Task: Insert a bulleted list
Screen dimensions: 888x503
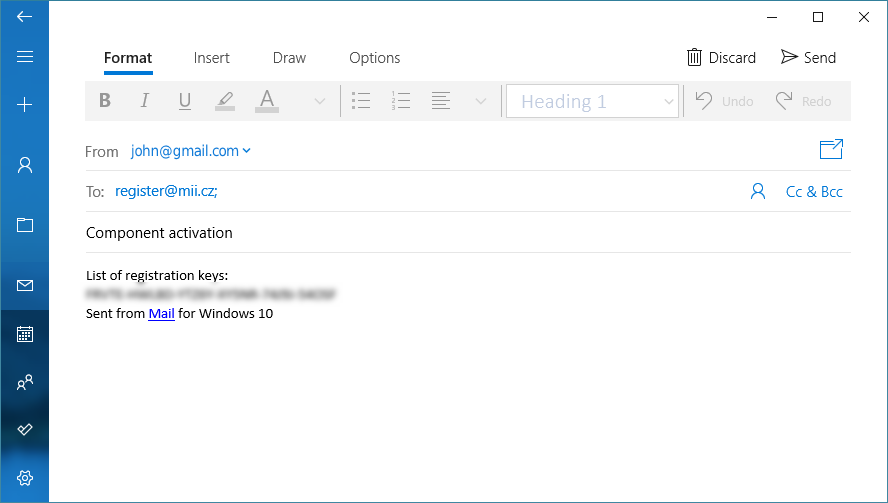Action: (x=362, y=101)
